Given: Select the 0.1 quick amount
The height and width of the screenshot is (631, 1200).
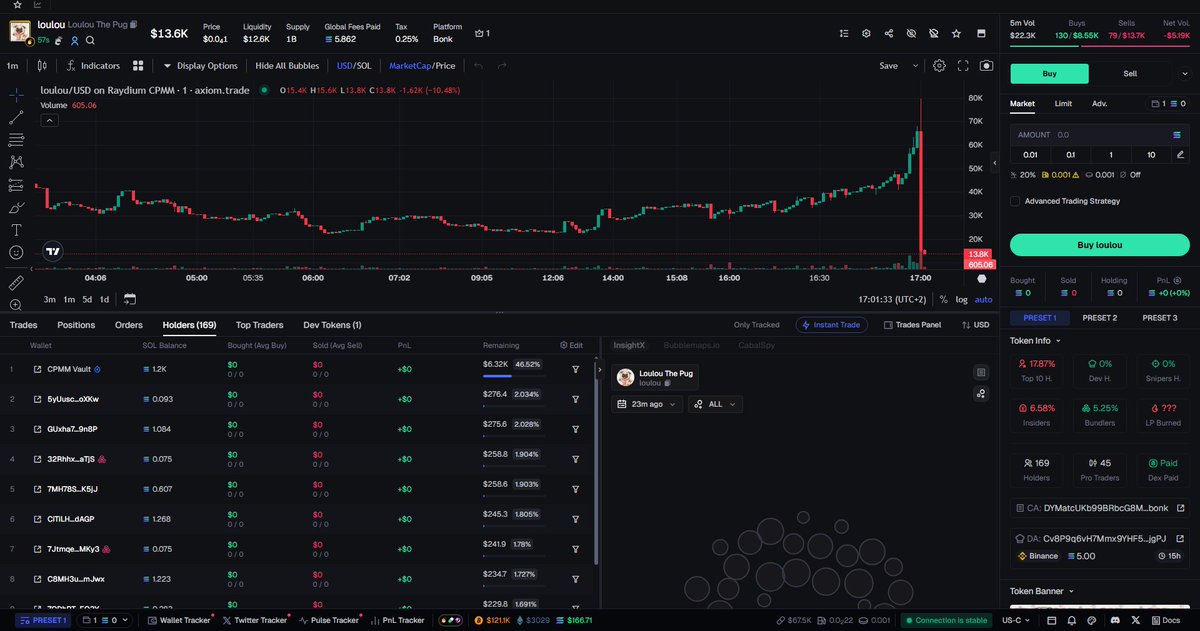Looking at the screenshot, I should (x=1070, y=155).
